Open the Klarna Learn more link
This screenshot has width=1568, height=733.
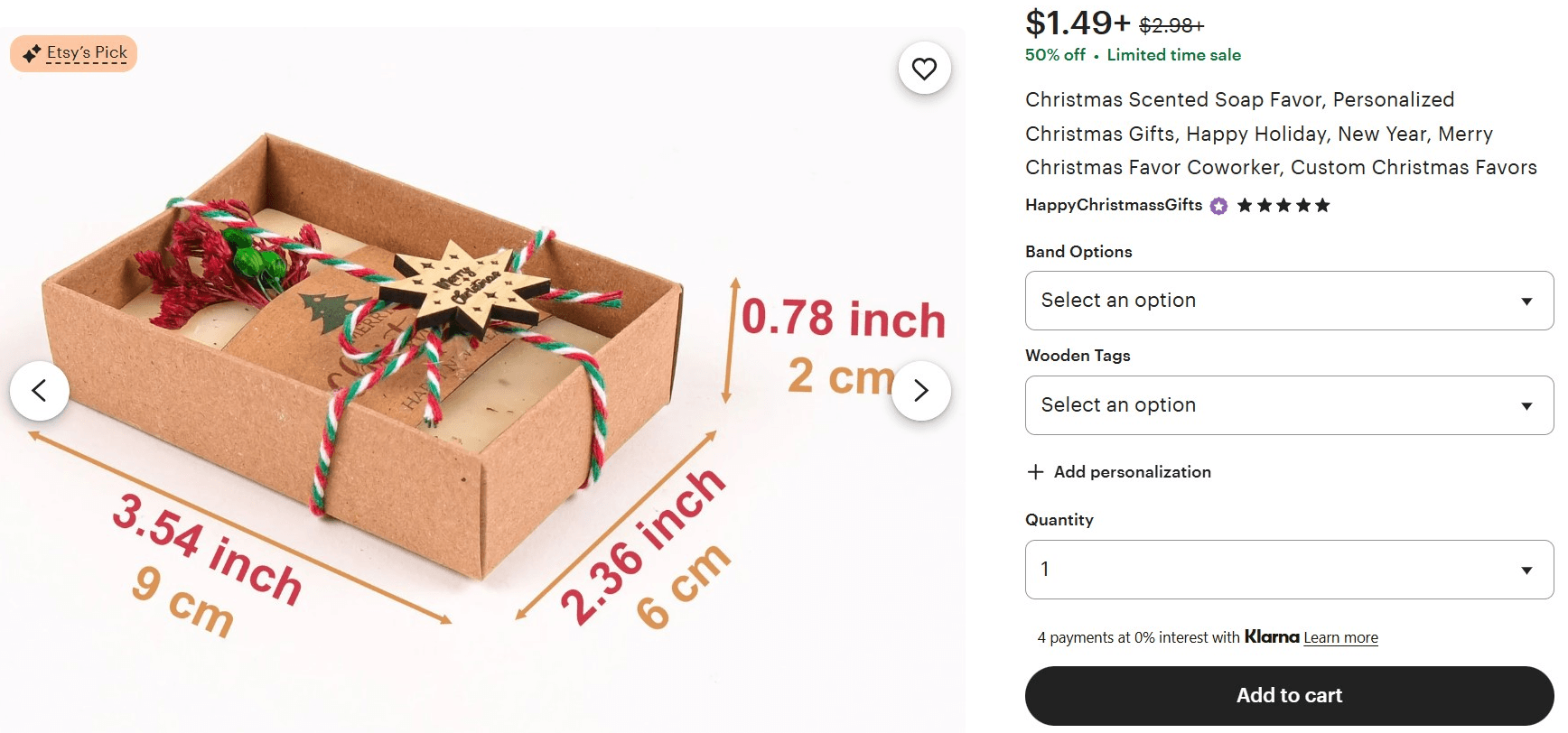(1340, 636)
